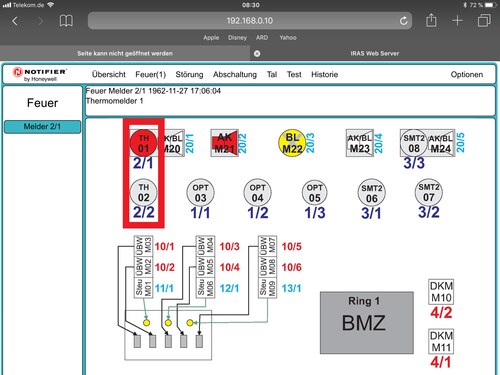
Task: Select the TH 02 thermal detector icon
Action: point(143,192)
